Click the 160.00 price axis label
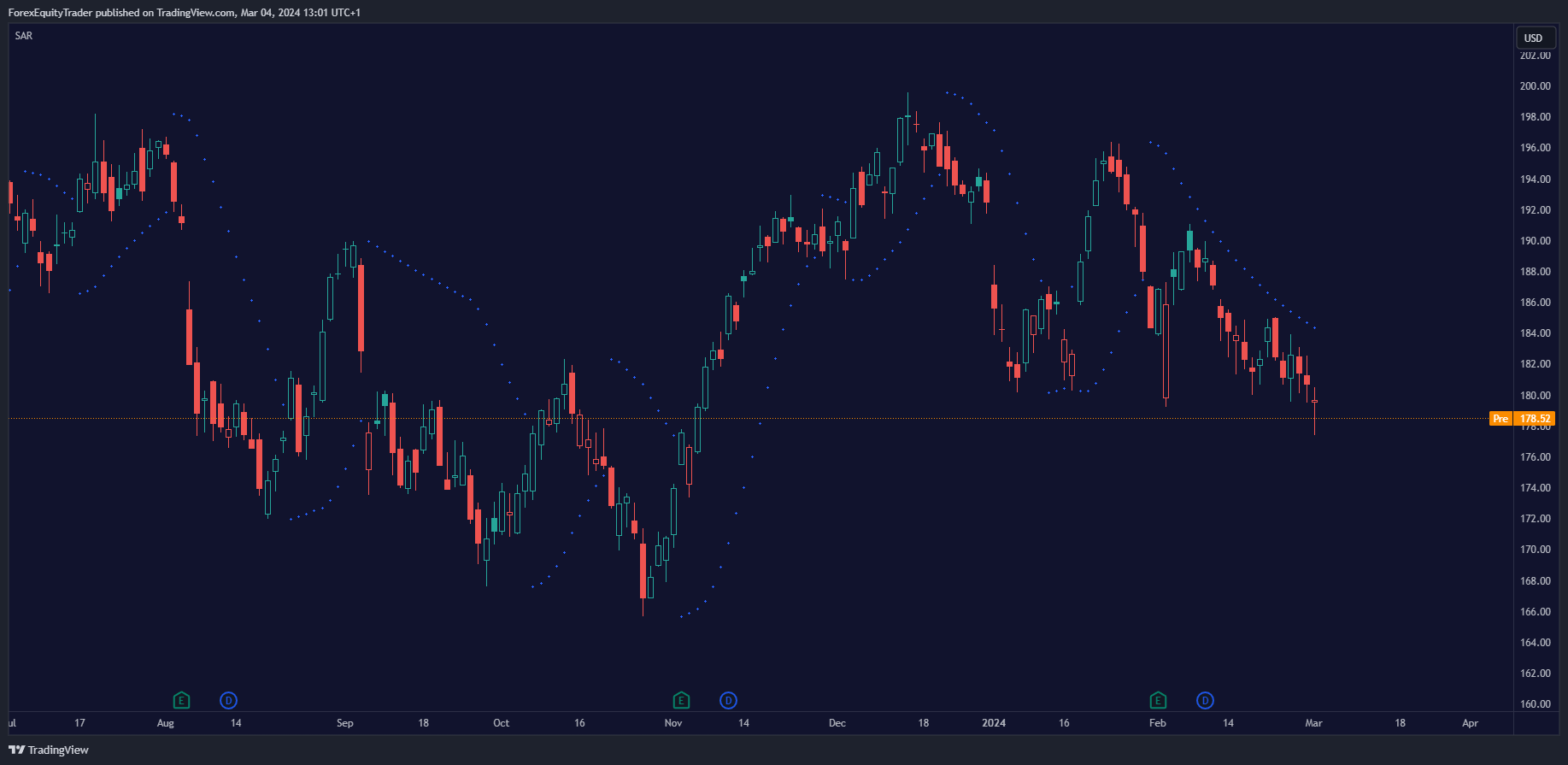The image size is (1568, 765). (x=1536, y=704)
